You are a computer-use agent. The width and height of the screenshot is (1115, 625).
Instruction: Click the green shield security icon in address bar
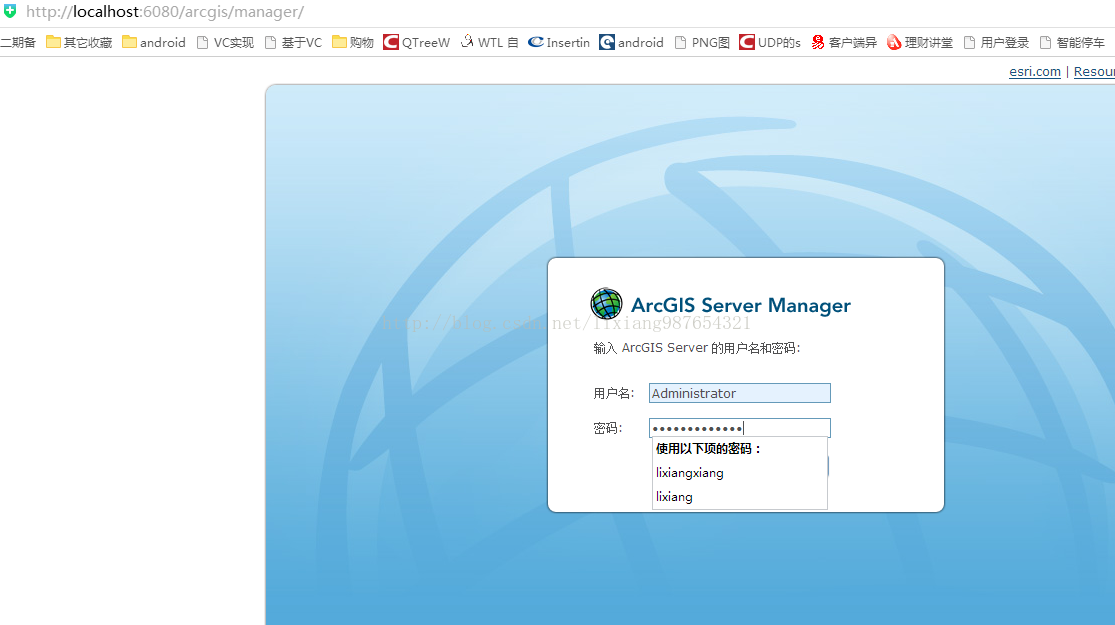tap(10, 11)
